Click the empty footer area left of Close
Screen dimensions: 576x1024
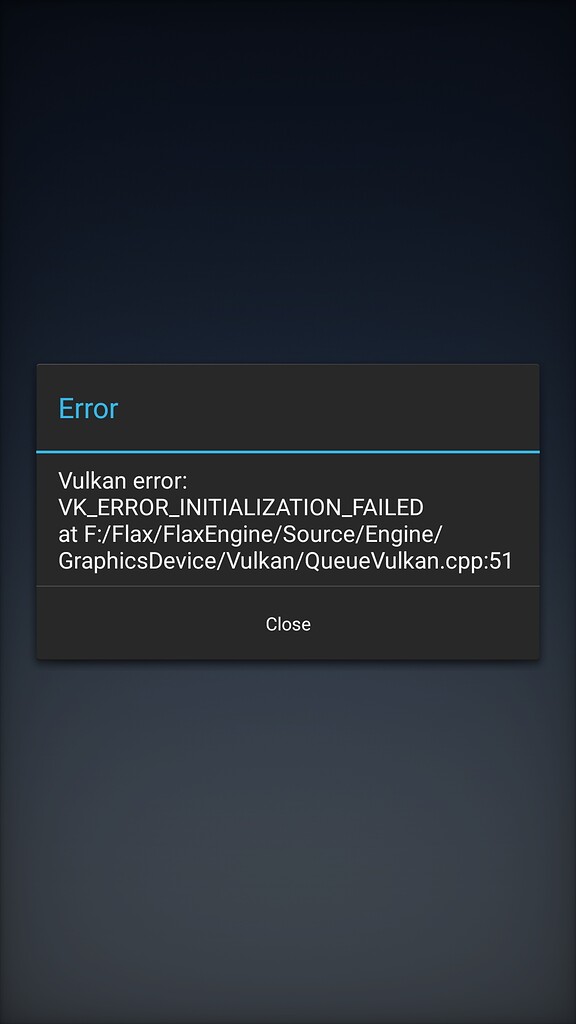[x=150, y=624]
